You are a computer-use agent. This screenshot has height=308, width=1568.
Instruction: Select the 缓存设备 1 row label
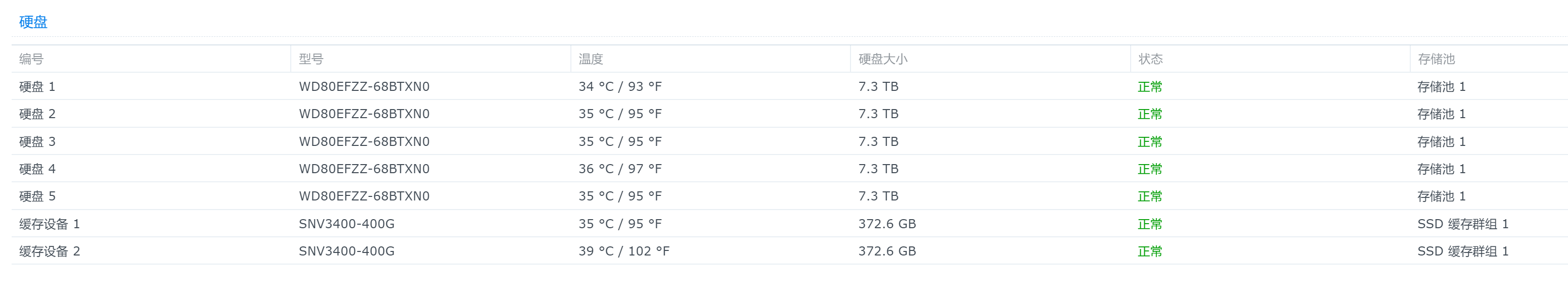pyautogui.click(x=50, y=224)
